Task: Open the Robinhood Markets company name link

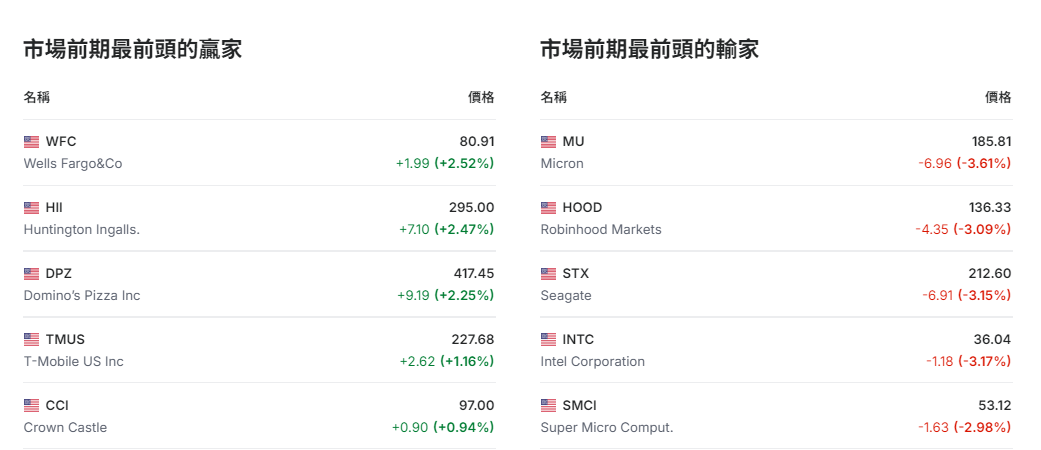Action: (x=601, y=230)
